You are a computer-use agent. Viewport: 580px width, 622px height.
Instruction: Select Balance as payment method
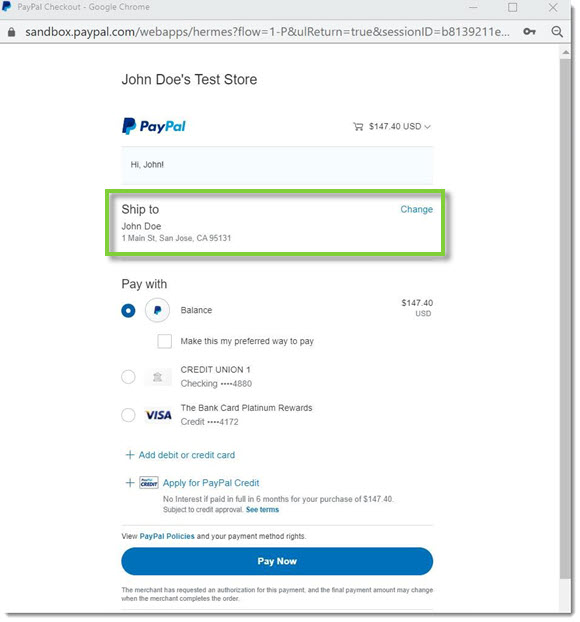[x=128, y=311]
